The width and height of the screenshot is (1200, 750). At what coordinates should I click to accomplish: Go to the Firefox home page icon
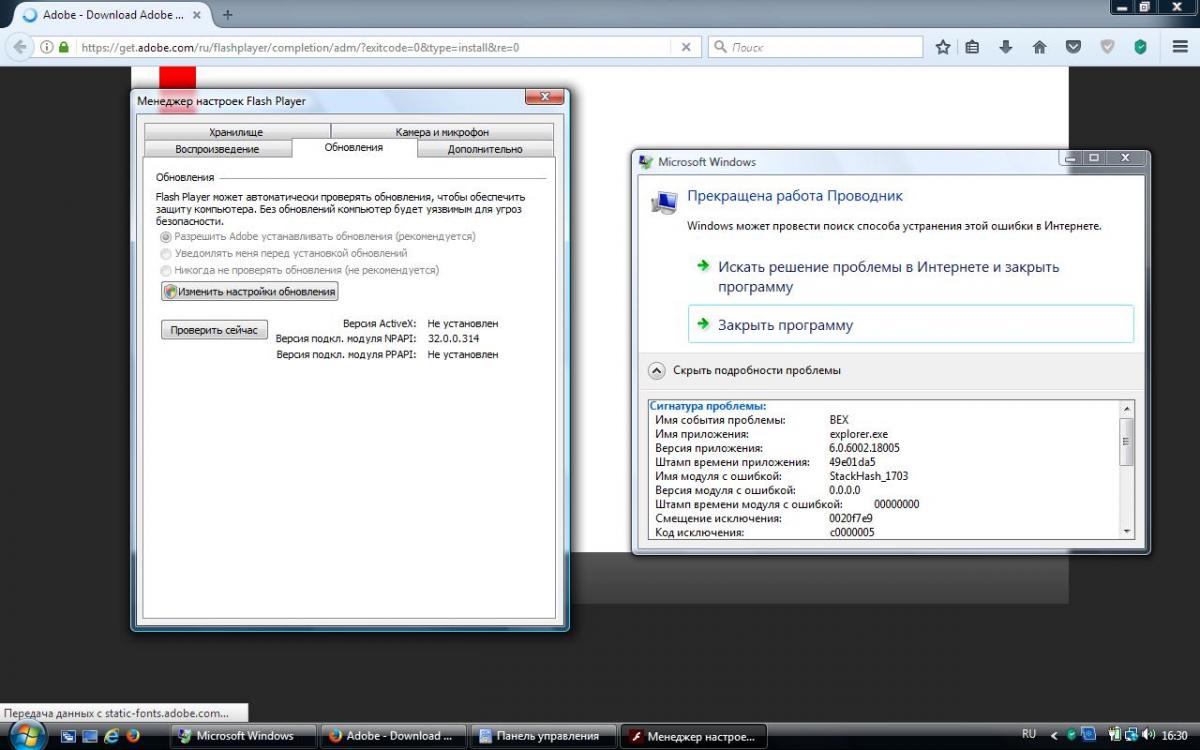pyautogui.click(x=1039, y=47)
